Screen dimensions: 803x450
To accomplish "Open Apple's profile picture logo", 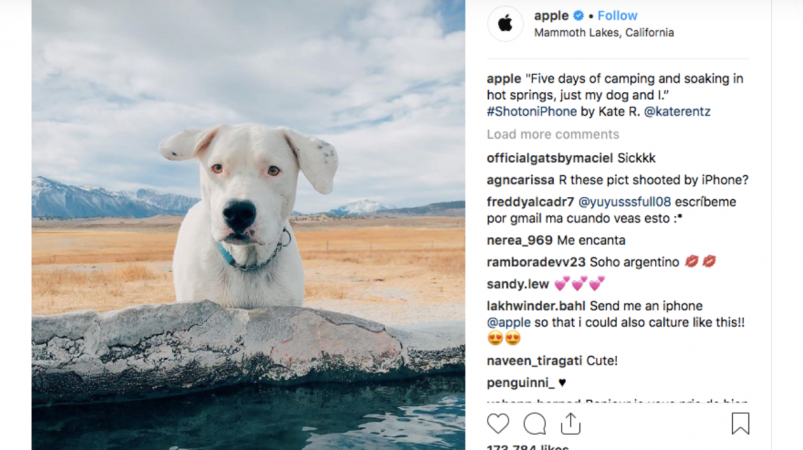I will [505, 23].
